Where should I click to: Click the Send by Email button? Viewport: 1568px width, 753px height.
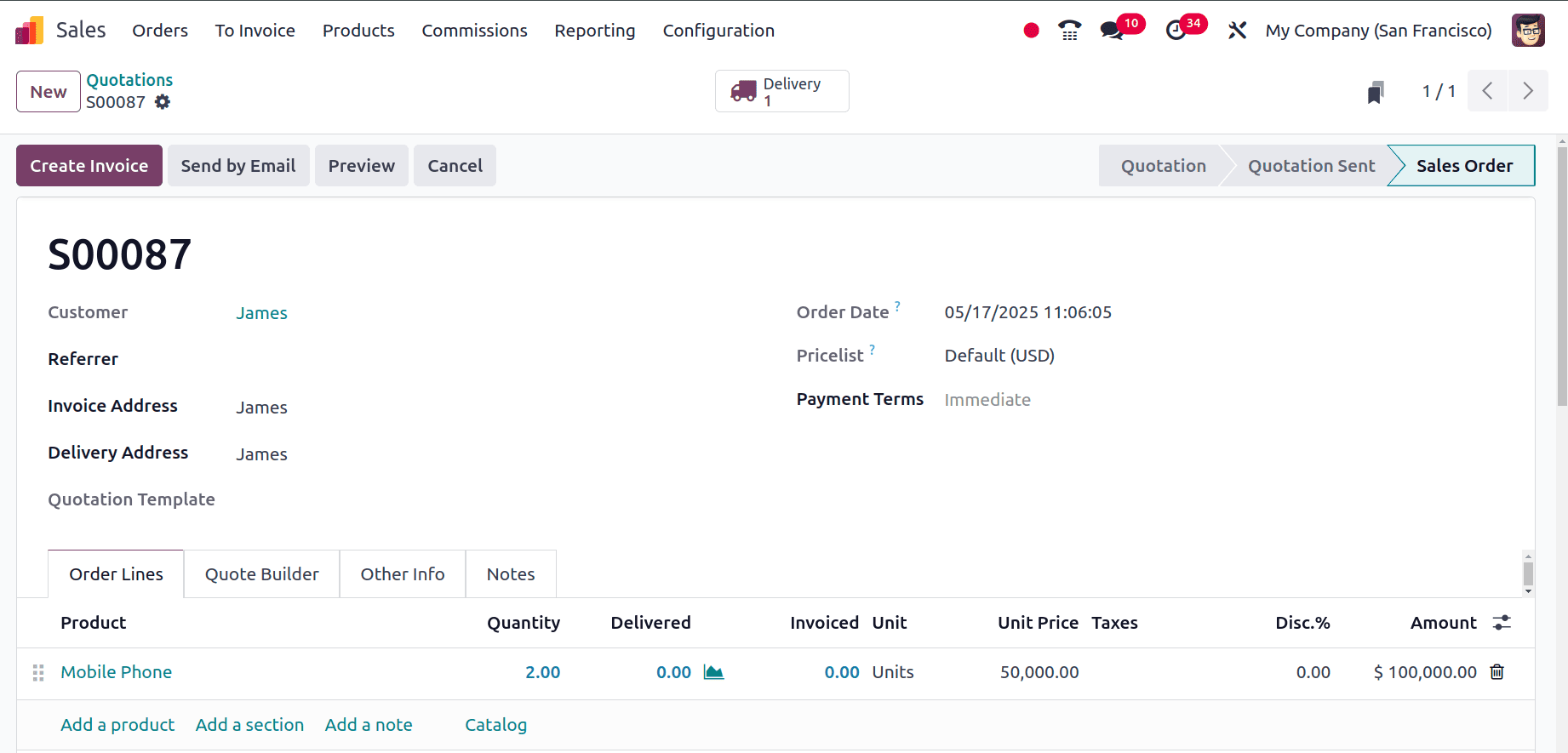tap(238, 166)
